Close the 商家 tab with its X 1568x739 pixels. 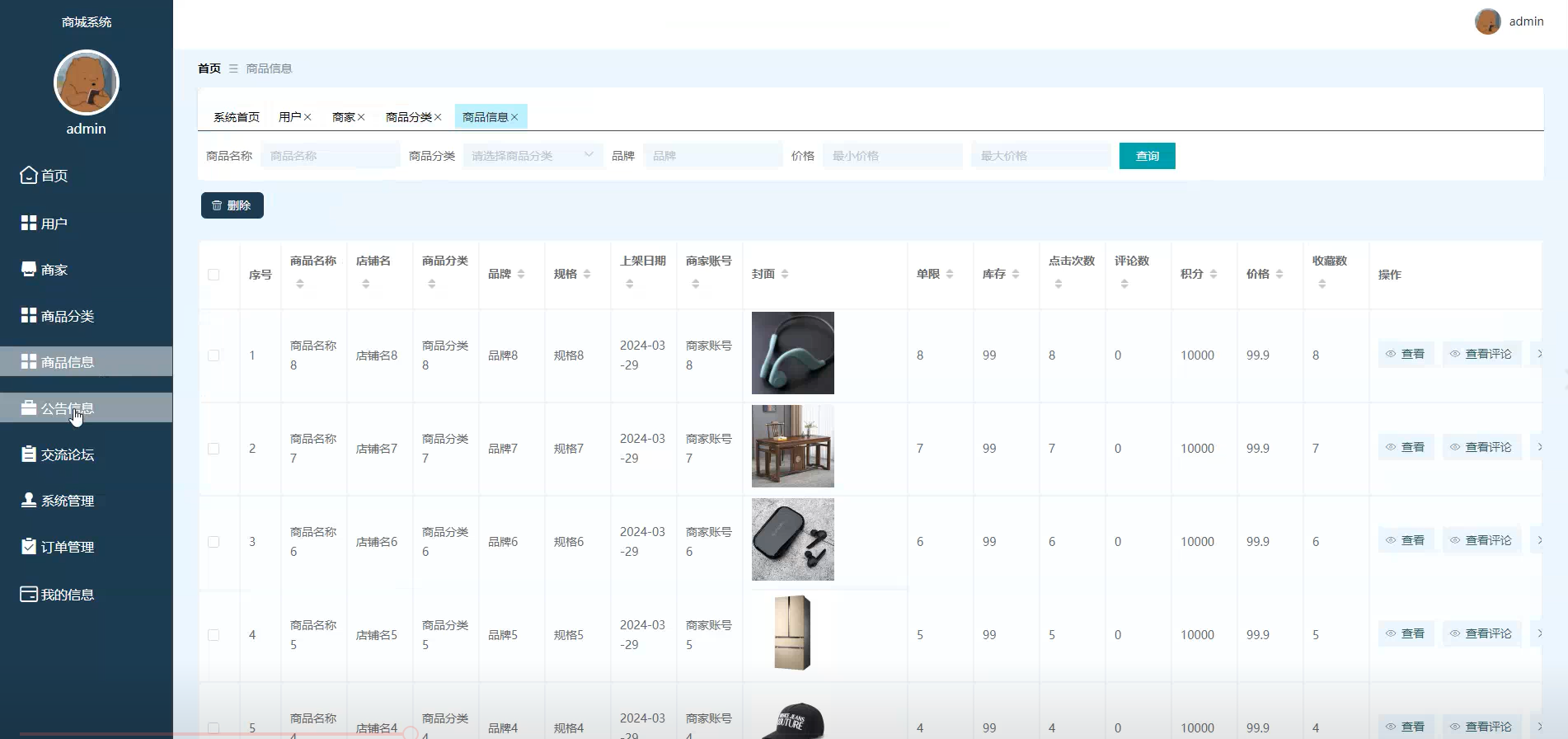[x=361, y=117]
